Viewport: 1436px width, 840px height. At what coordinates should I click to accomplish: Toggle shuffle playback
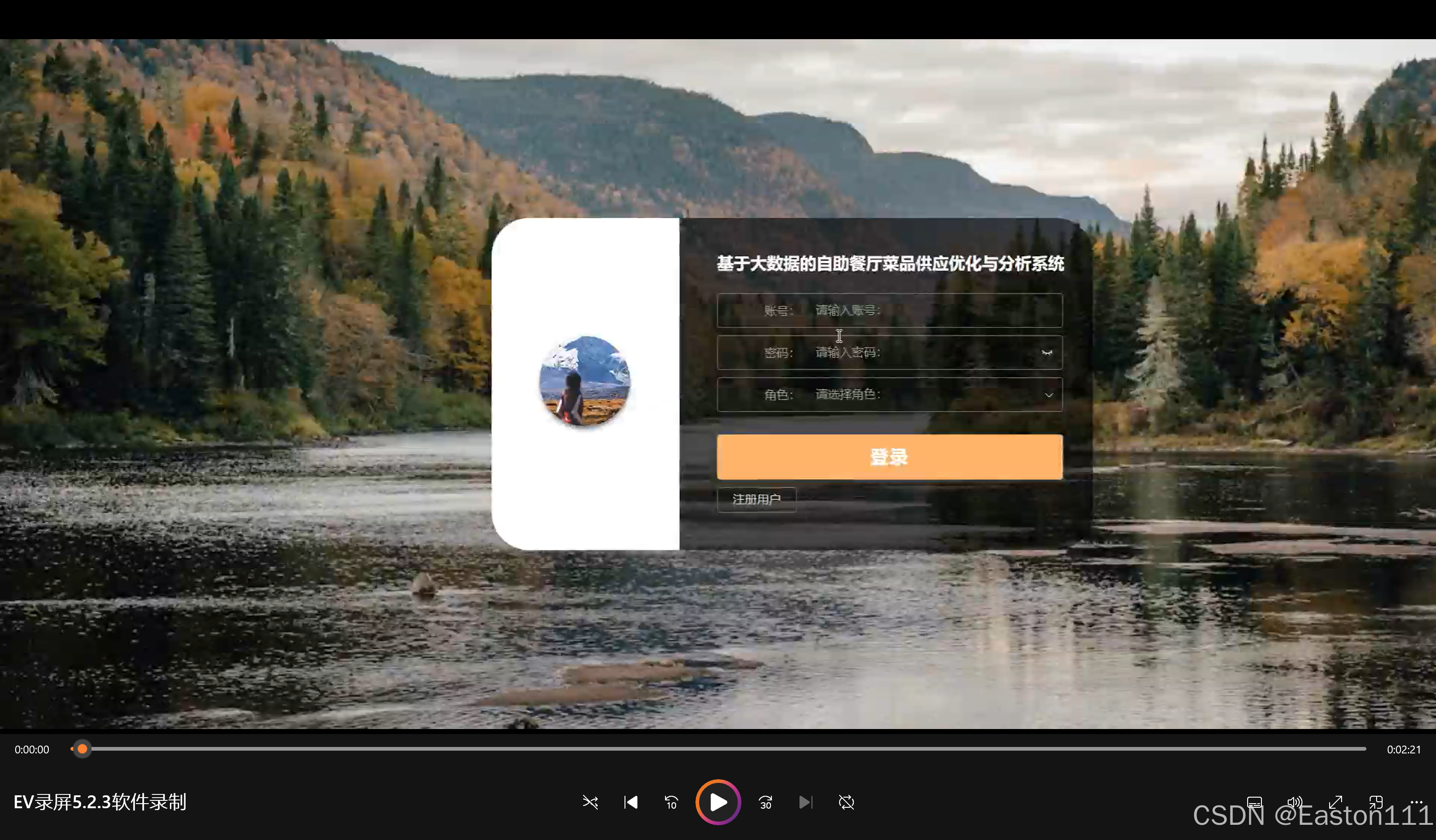(590, 802)
